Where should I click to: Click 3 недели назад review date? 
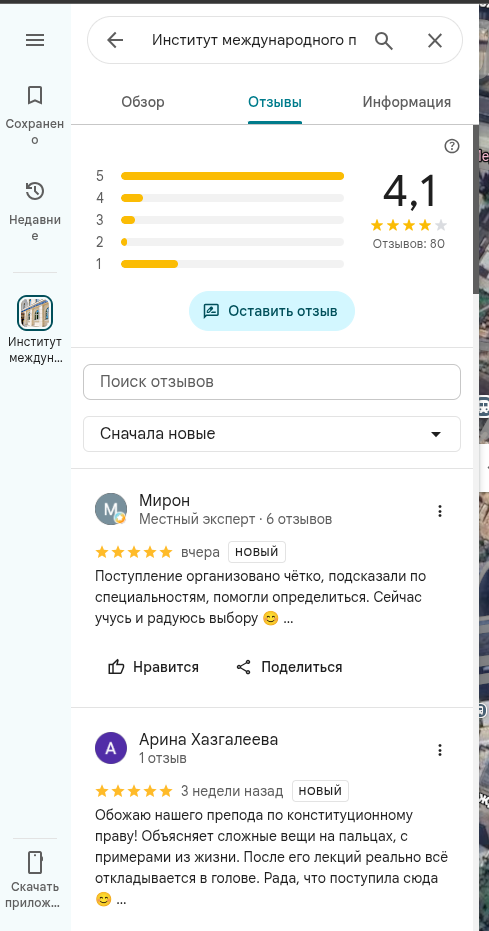point(232,791)
